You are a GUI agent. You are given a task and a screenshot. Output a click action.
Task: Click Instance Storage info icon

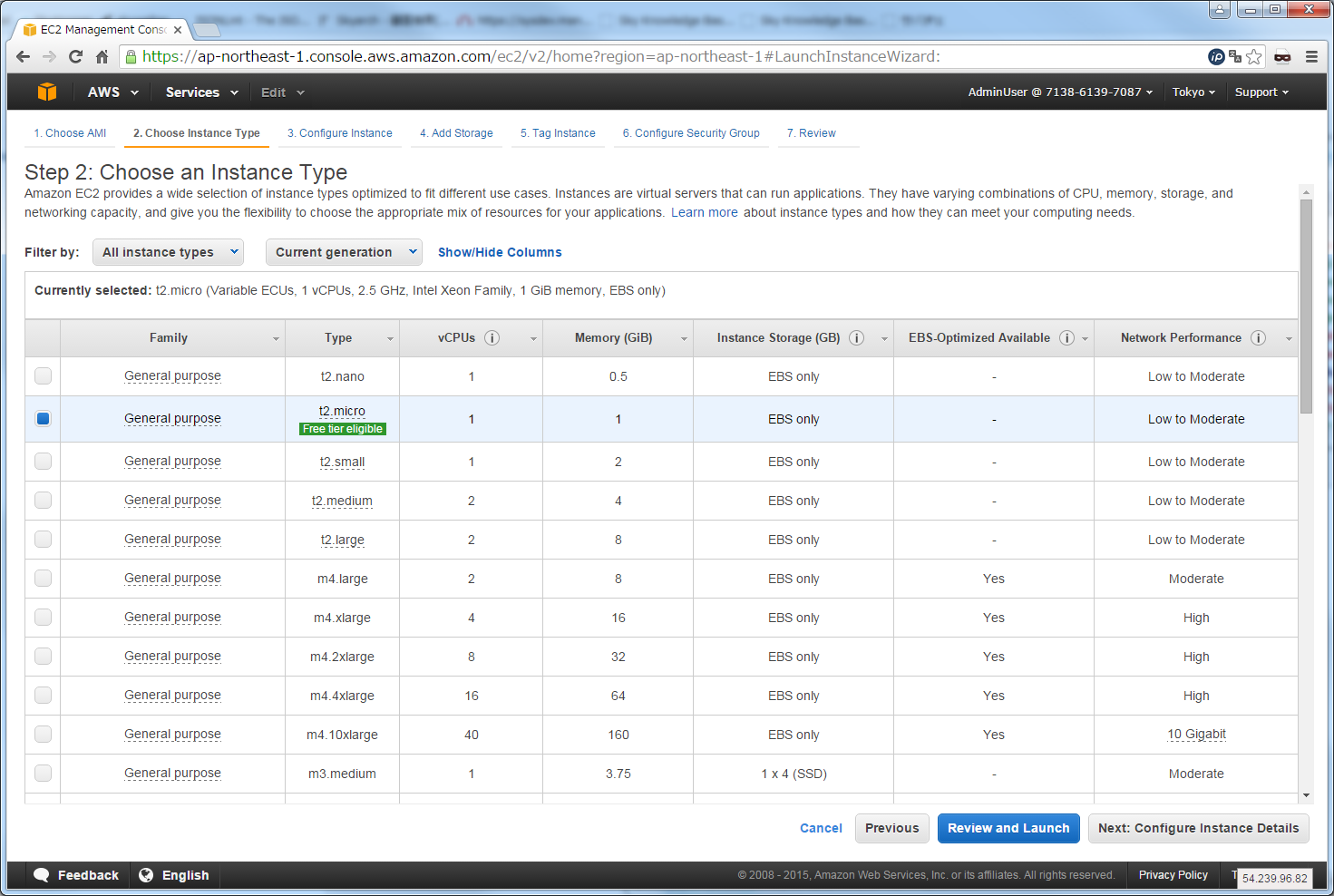(x=856, y=337)
